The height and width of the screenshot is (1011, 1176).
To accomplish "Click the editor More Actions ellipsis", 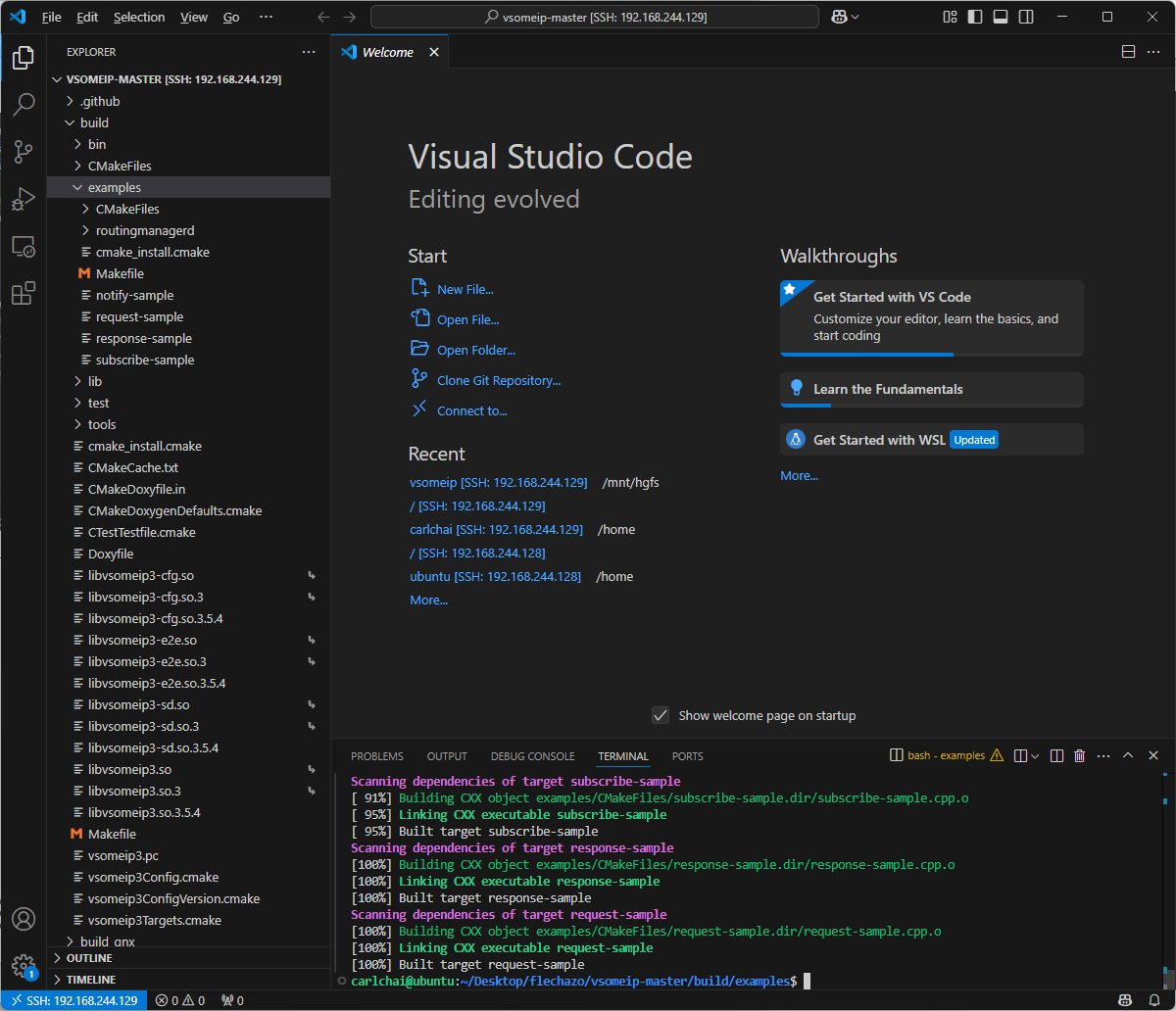I will [x=1153, y=52].
